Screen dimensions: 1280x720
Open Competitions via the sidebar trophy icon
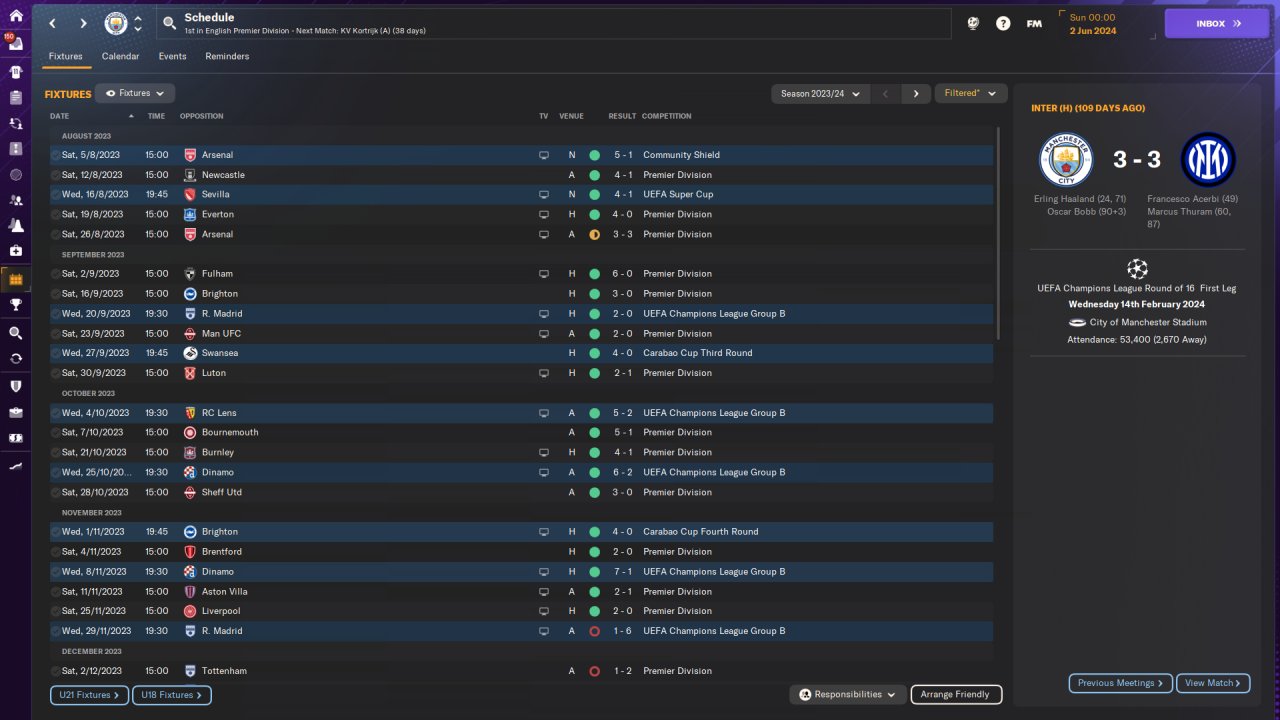(15, 305)
